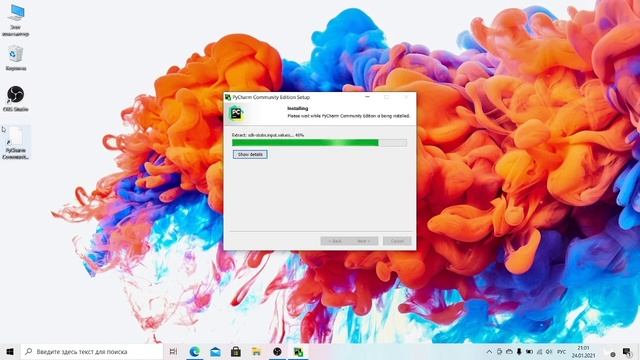Click the Cancel button in setup
This screenshot has height=360, width=640.
(x=397, y=241)
